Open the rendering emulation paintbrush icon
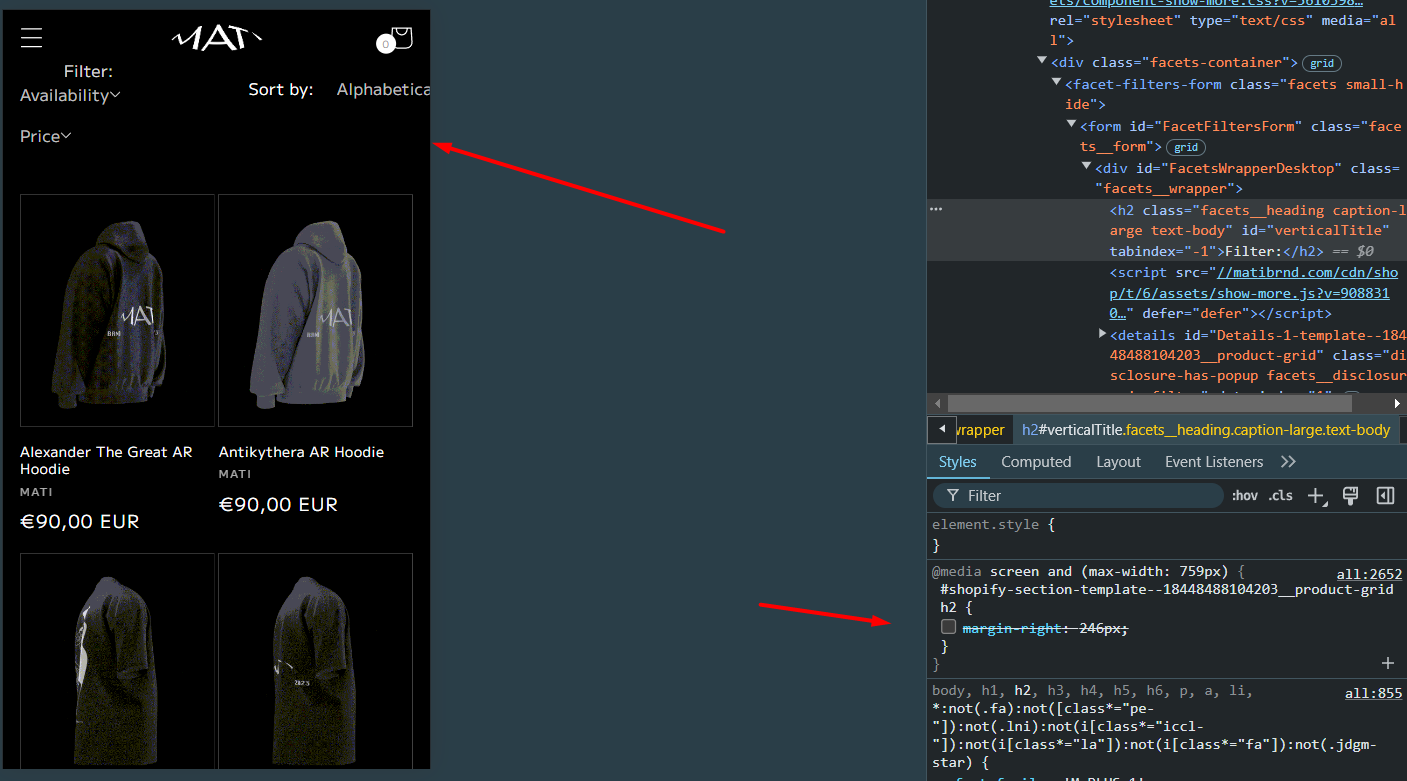The width and height of the screenshot is (1407, 781). point(1350,495)
